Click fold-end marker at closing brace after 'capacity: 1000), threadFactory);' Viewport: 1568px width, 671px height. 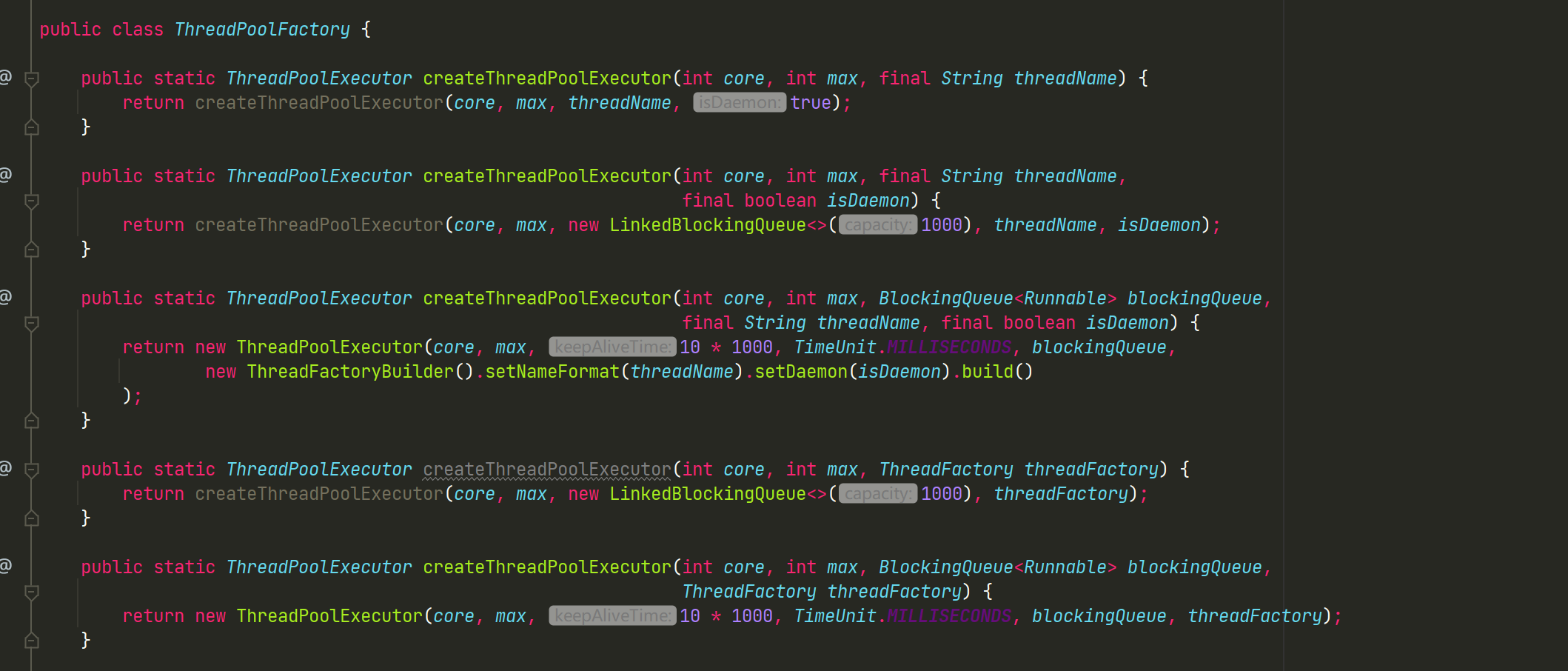click(31, 518)
